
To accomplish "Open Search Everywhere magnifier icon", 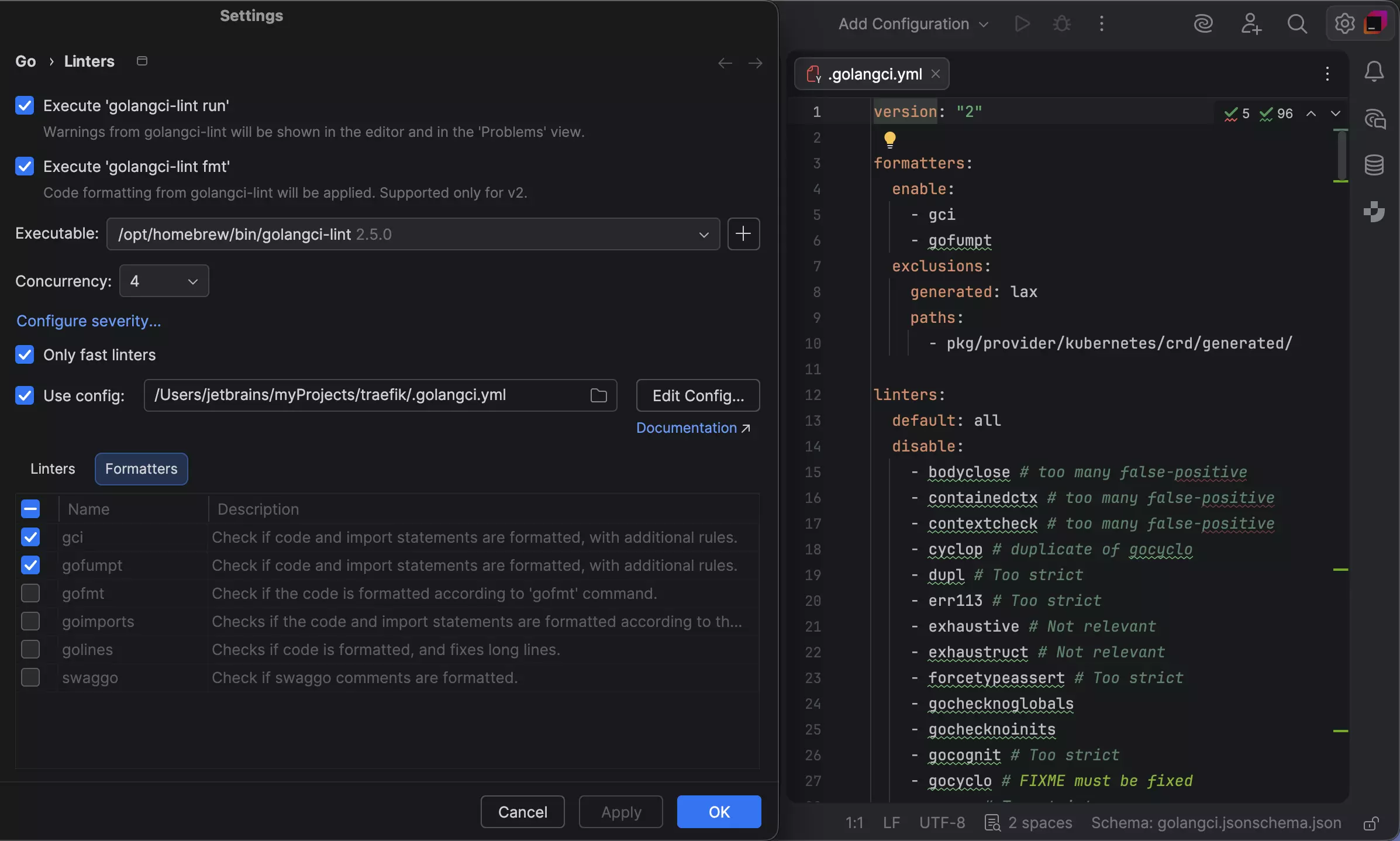I will pyautogui.click(x=1296, y=24).
